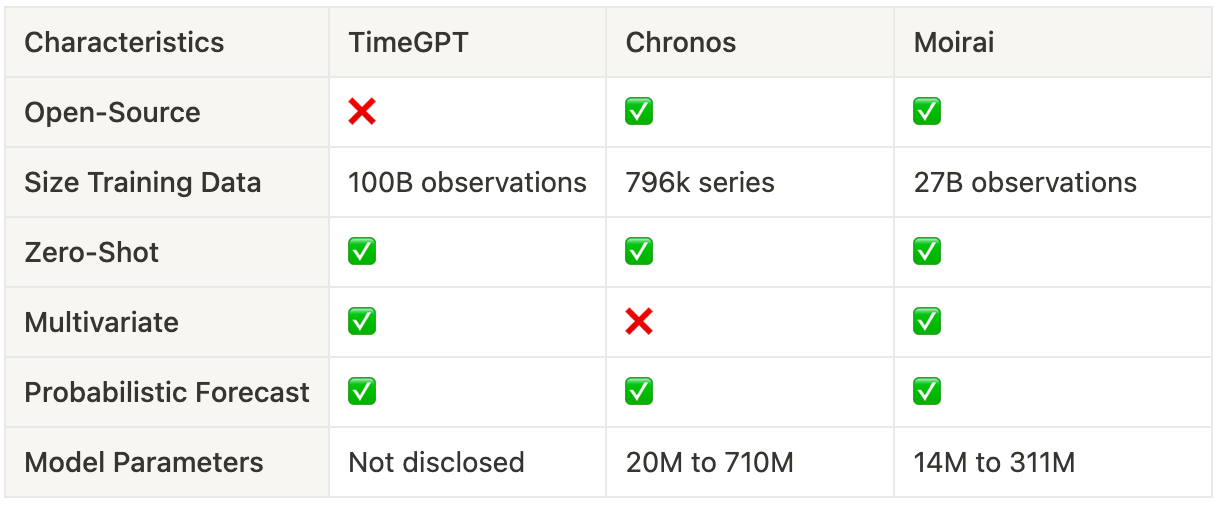Select the Moirai Multivariate checkmark

(x=927, y=322)
